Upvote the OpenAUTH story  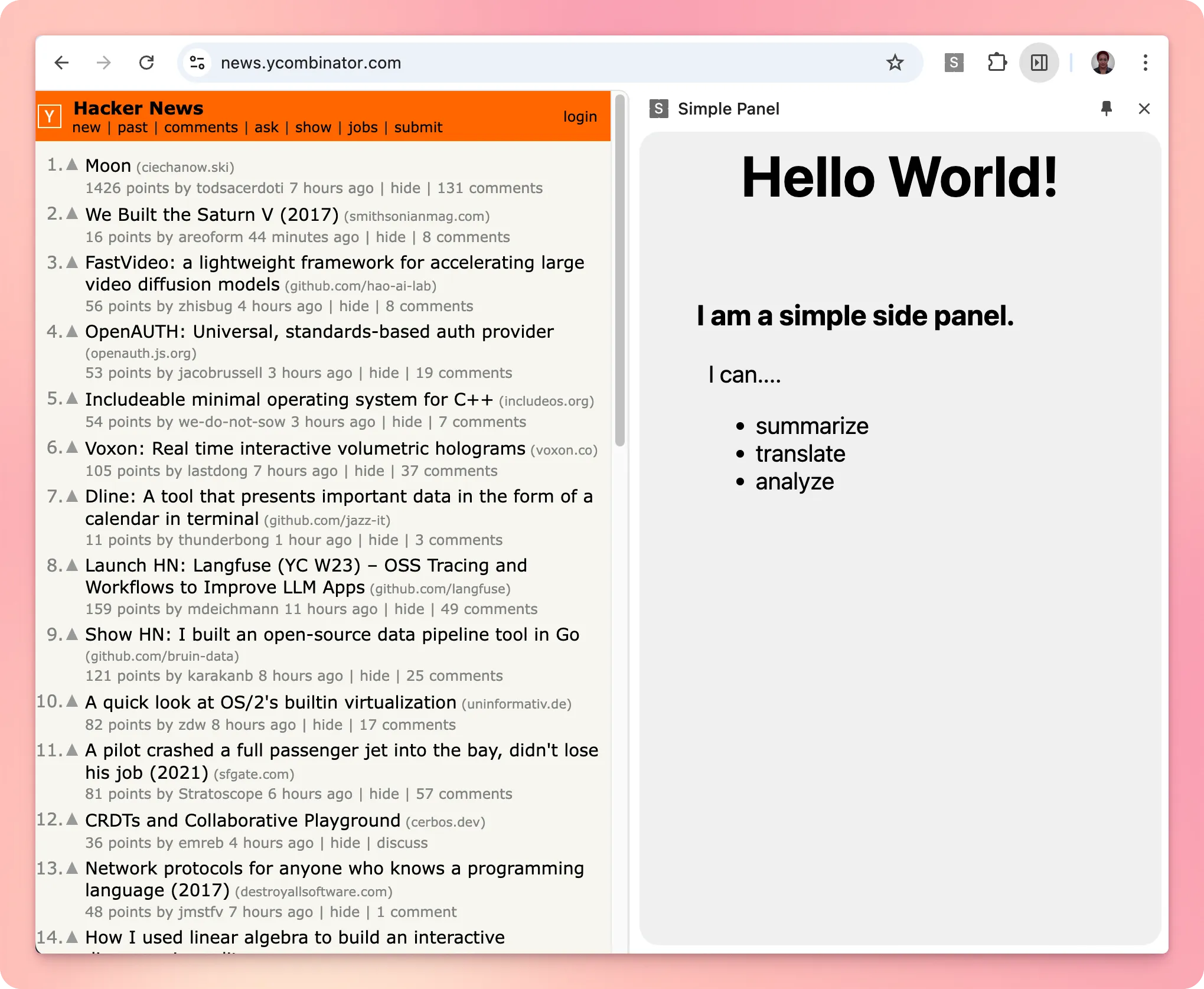tap(73, 331)
